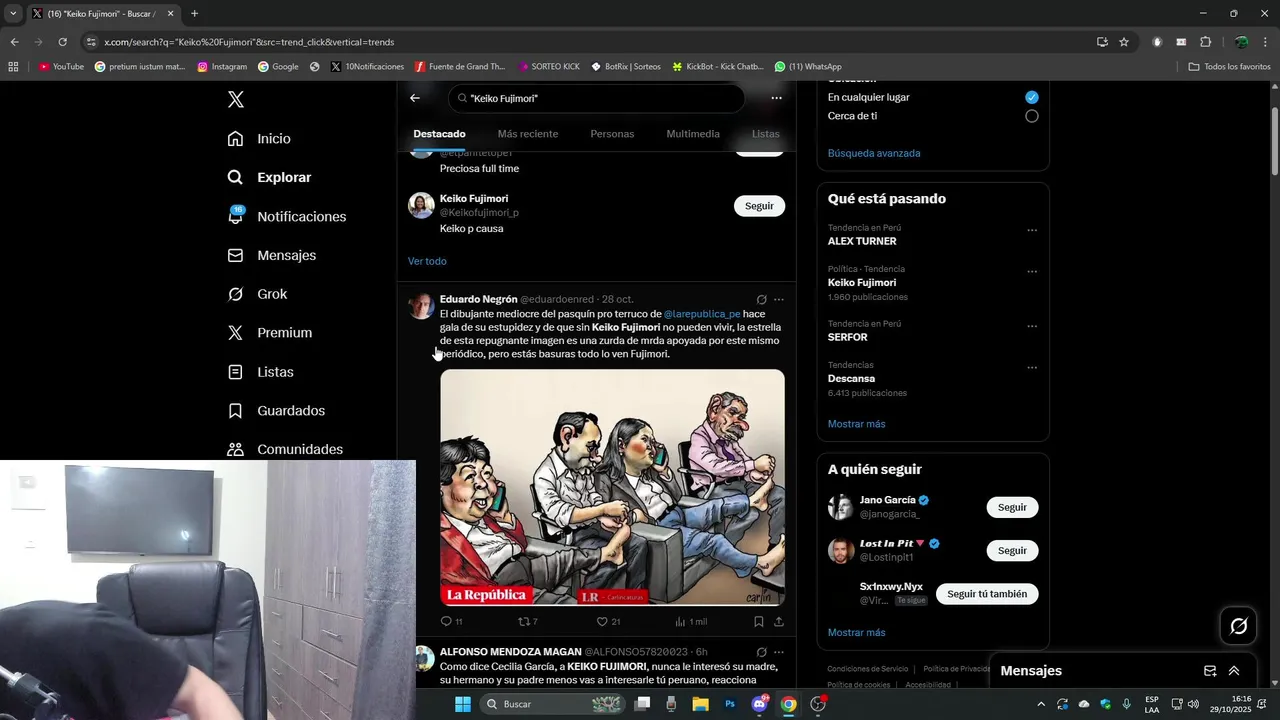Open options for Descansa trend
The width and height of the screenshot is (1280, 720).
click(1032, 368)
